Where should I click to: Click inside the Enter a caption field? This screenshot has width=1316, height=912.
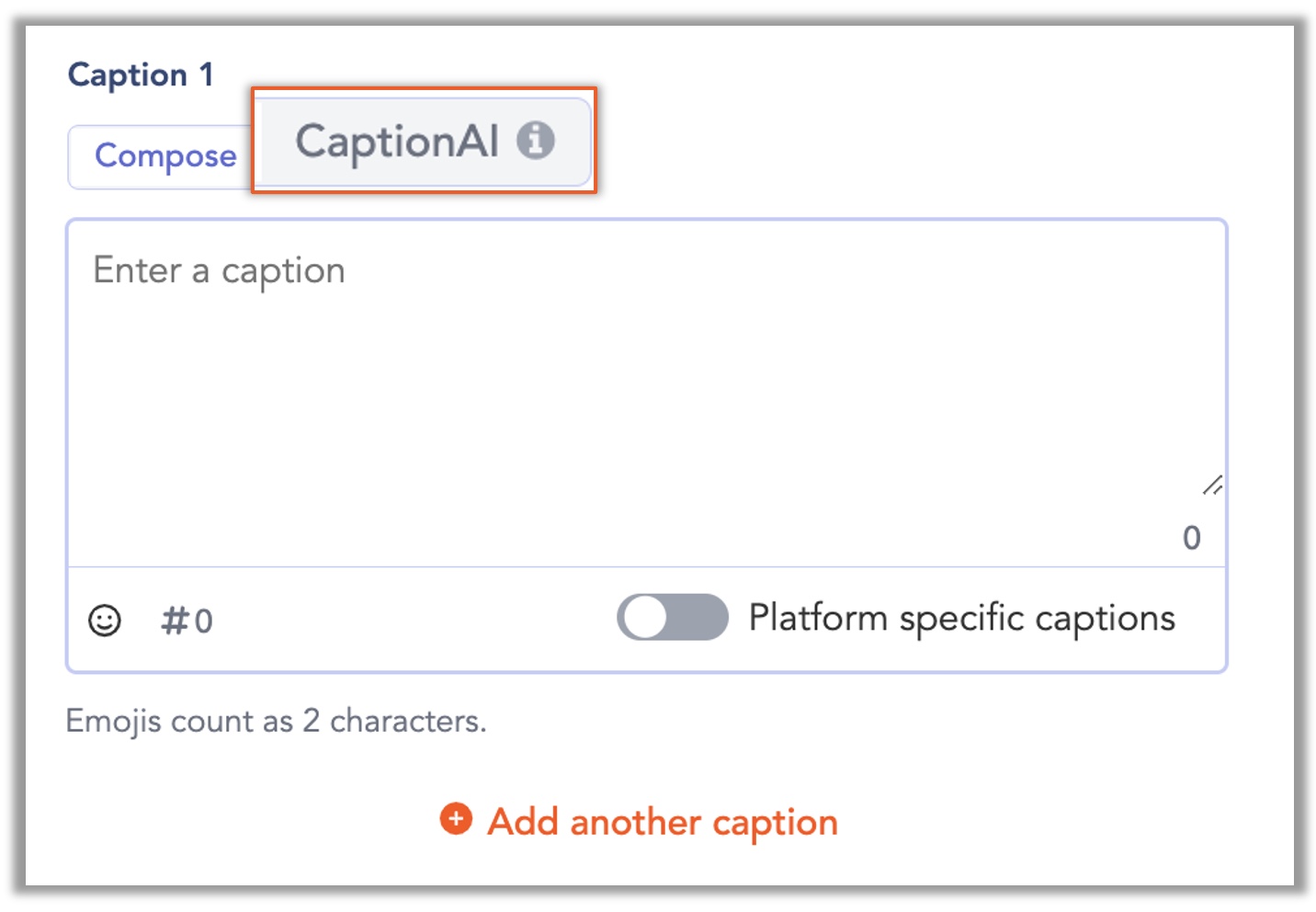[647, 393]
